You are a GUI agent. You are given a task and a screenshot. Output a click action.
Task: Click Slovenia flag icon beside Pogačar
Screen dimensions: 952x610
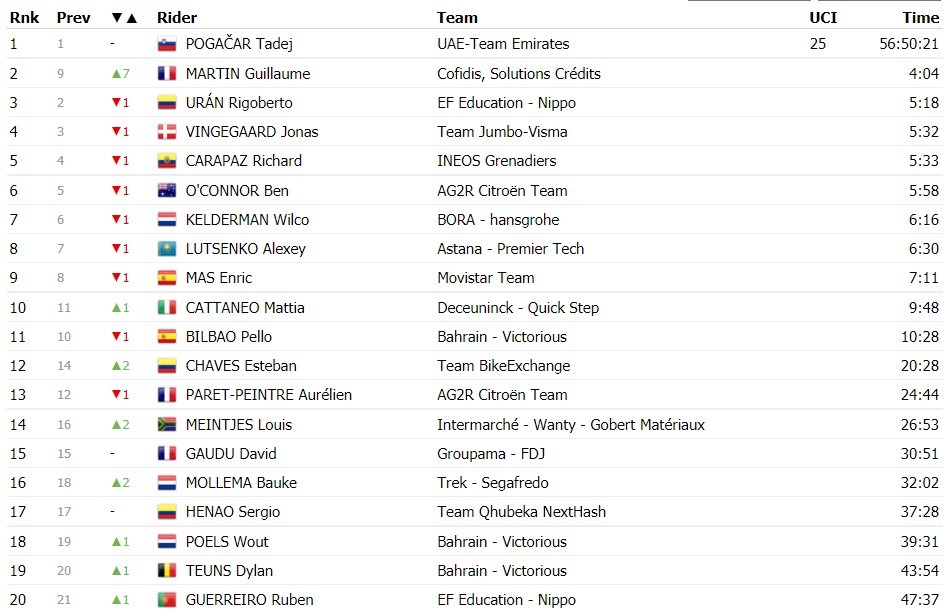[x=167, y=44]
